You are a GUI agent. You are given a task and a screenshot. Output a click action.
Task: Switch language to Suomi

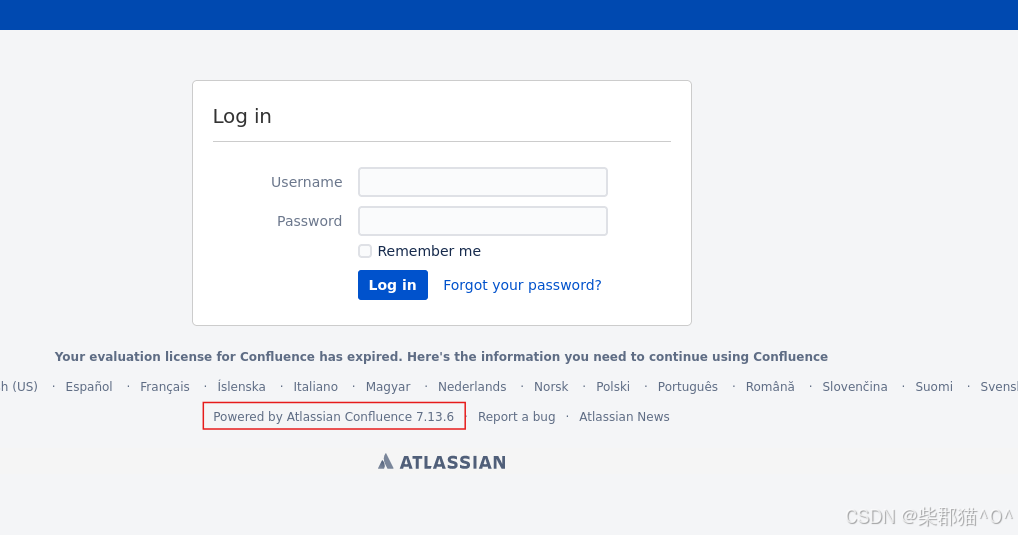[x=934, y=386]
